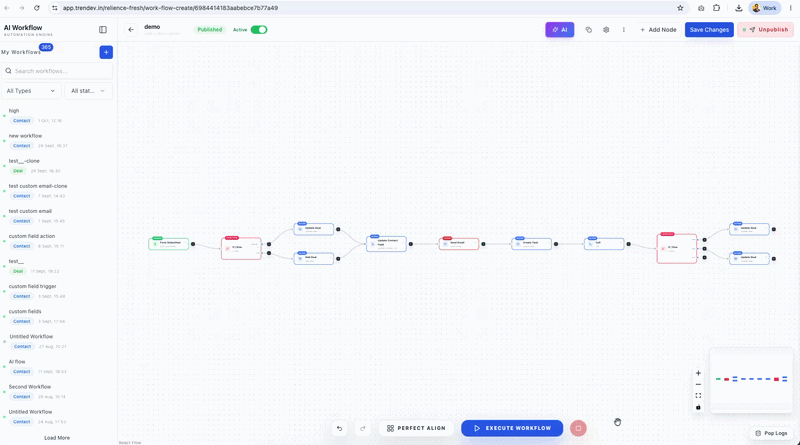Click the output handle of the Send Email node
The height and width of the screenshot is (445, 800).
tap(483, 244)
